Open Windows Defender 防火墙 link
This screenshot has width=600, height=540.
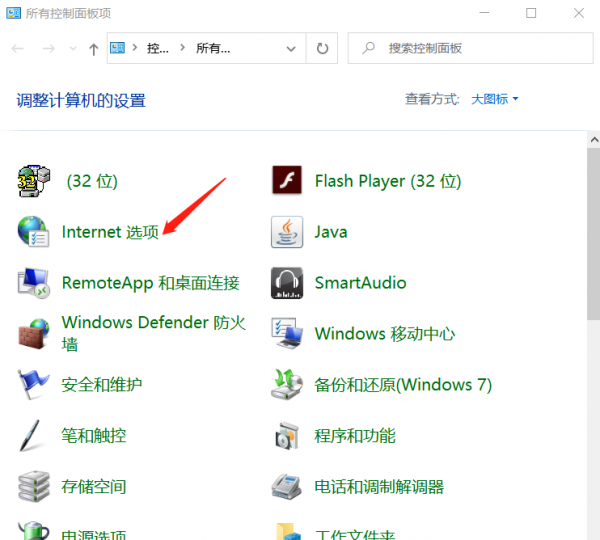153,333
